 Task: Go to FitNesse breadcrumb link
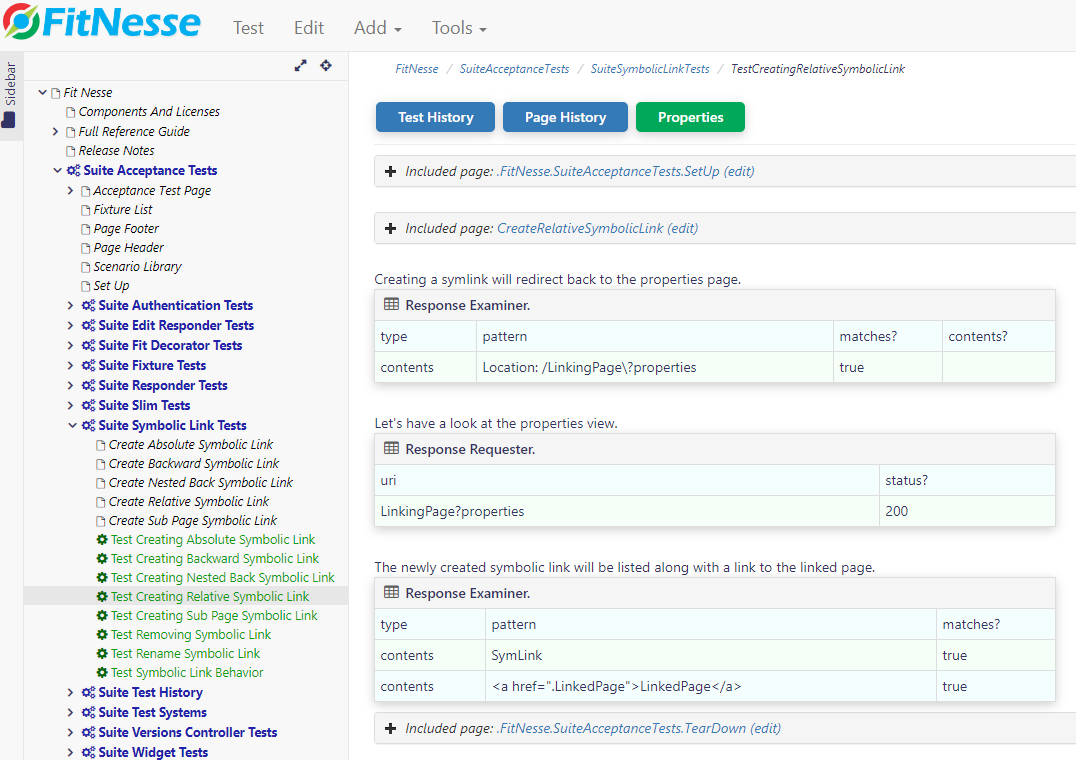(x=417, y=69)
